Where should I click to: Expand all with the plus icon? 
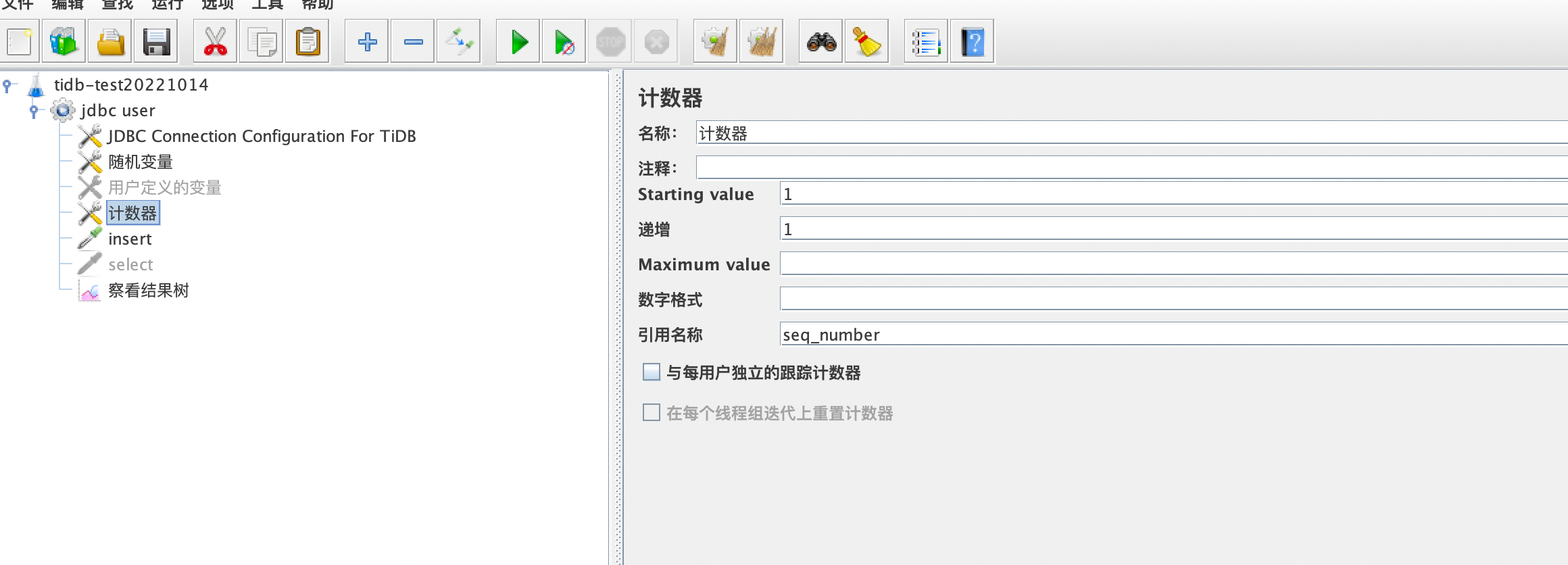point(366,42)
